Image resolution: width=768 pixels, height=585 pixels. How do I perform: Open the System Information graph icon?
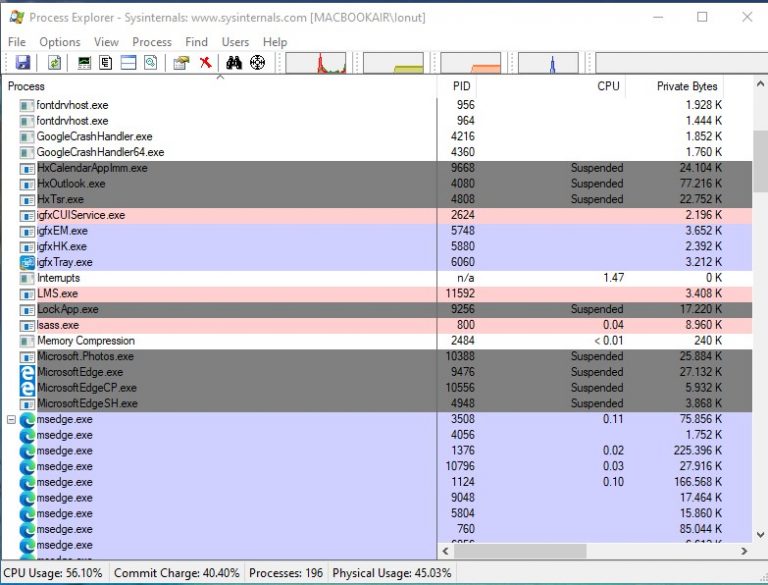(x=84, y=63)
